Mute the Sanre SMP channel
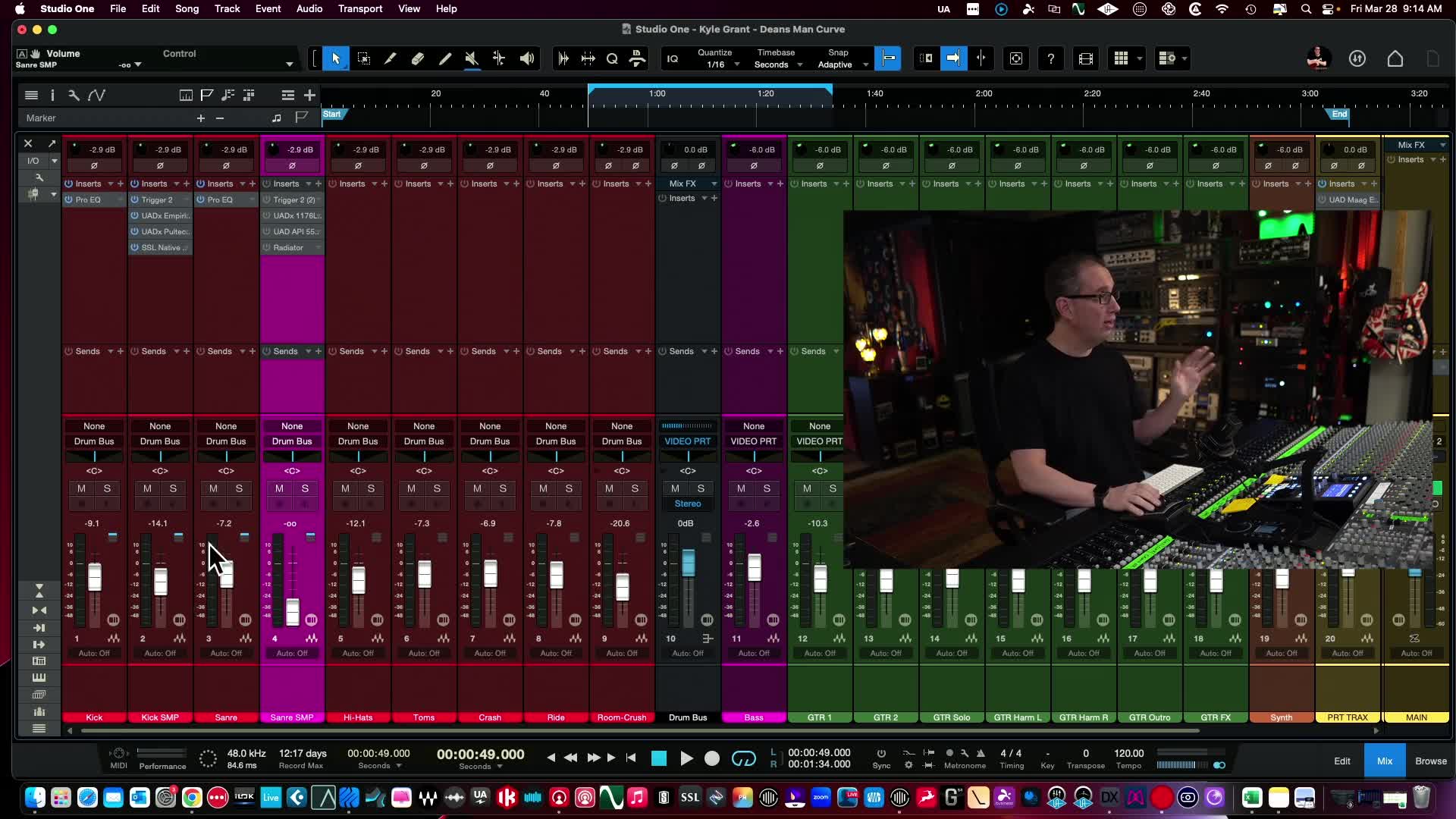Screen dimensions: 1456x819 coord(279,488)
